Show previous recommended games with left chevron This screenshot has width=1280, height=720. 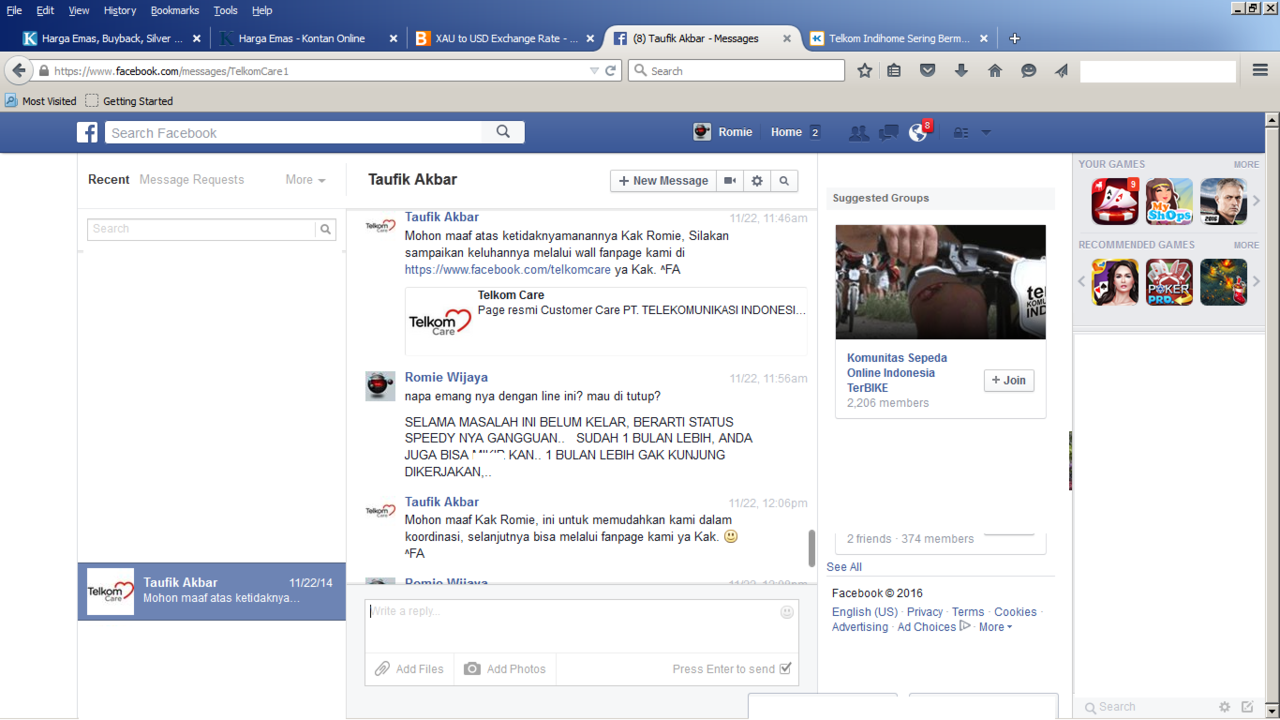[x=1082, y=282]
